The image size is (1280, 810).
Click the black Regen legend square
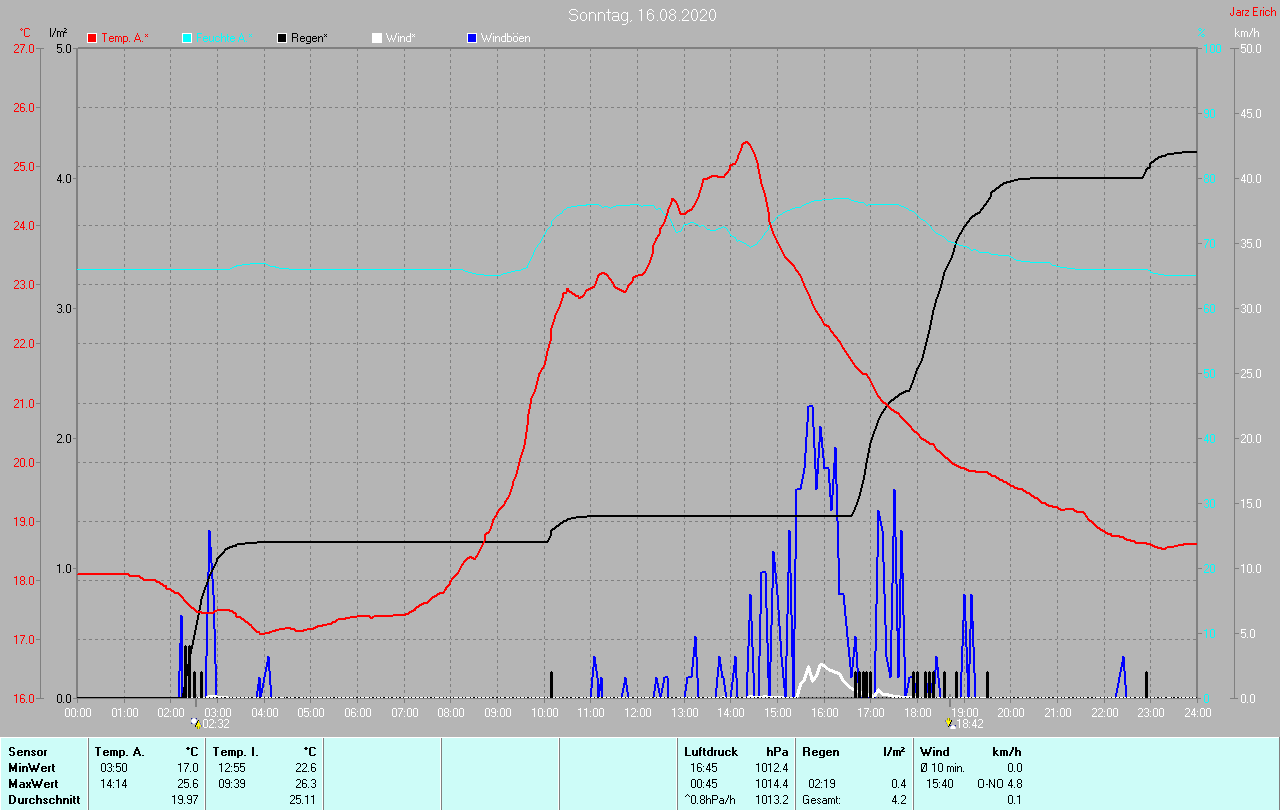(282, 38)
